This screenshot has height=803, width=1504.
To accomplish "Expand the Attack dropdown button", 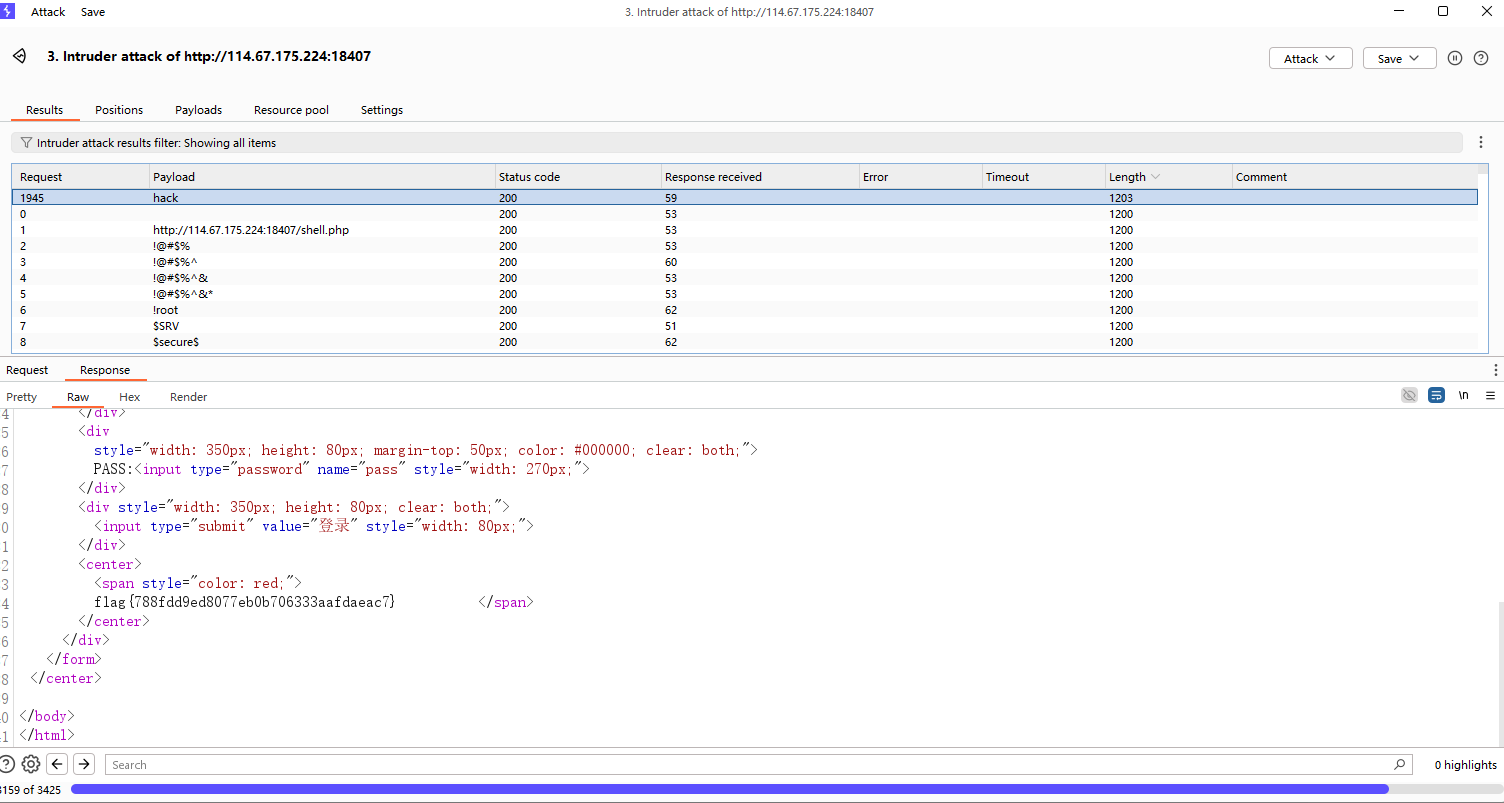I will click(x=1310, y=58).
